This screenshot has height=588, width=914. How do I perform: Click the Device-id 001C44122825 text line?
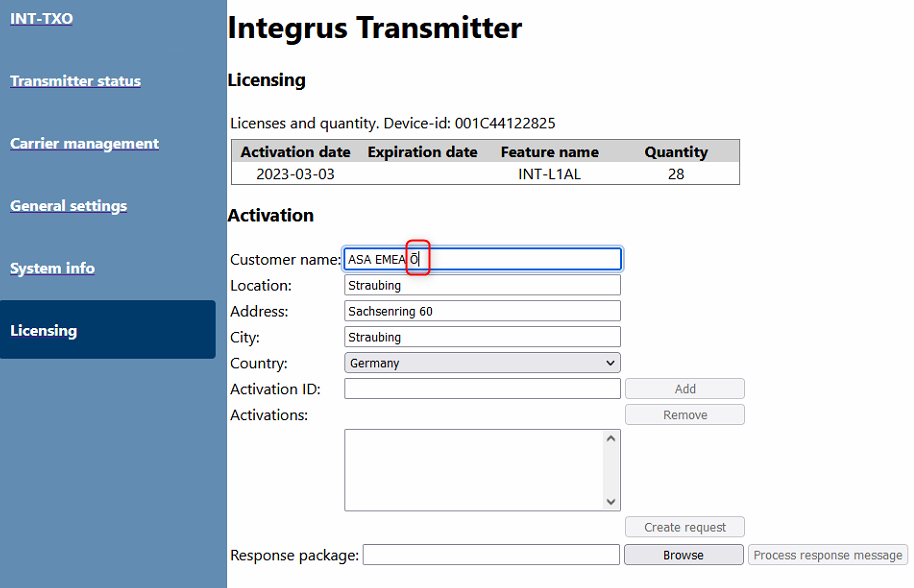(x=393, y=124)
